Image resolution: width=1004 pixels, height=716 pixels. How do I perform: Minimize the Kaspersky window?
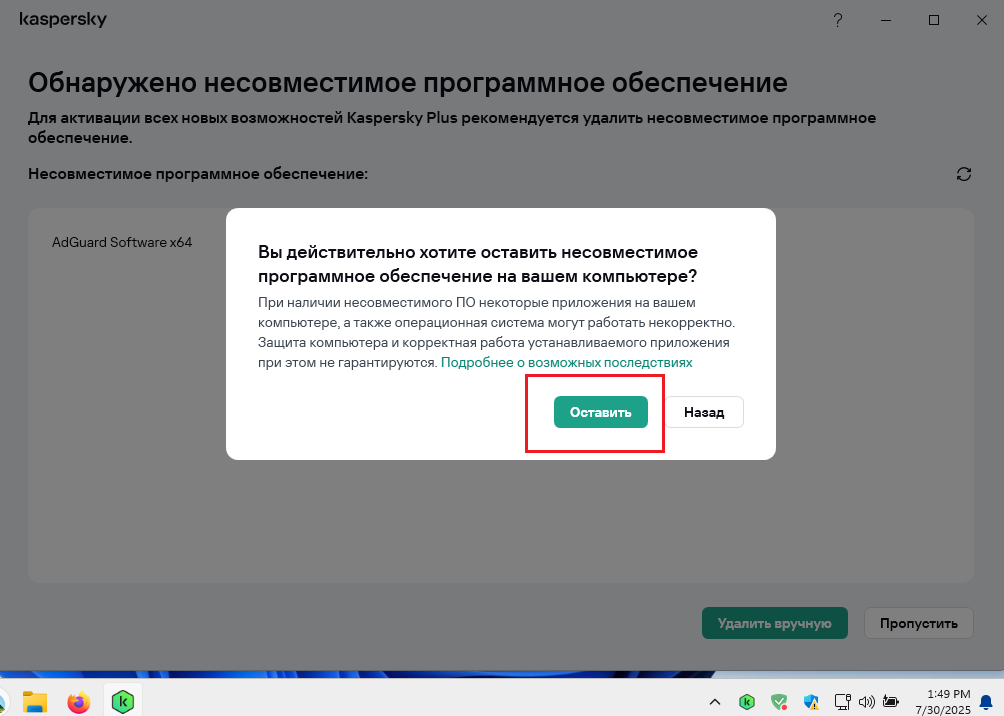886,20
